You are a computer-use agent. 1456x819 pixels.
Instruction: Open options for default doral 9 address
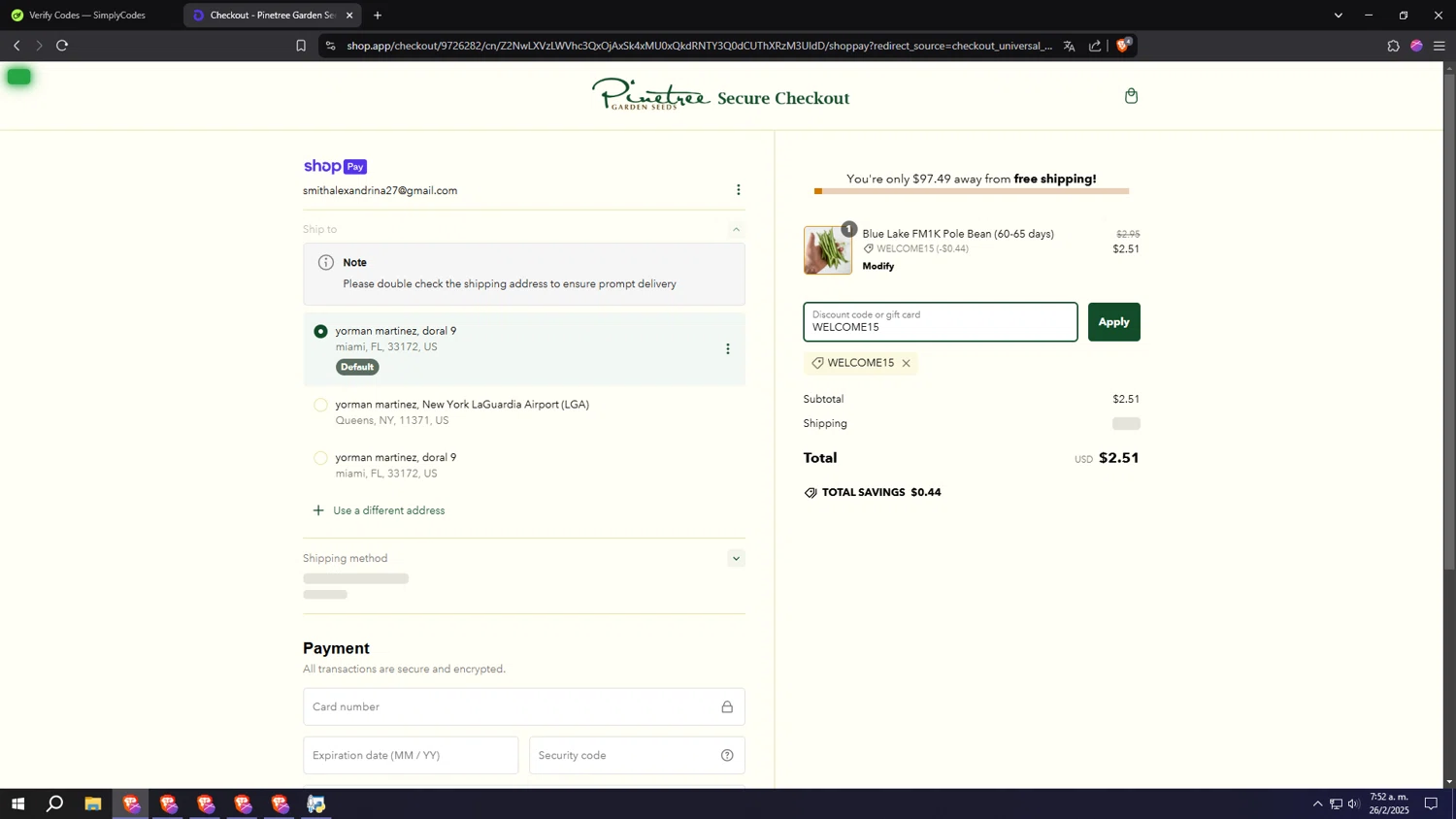pyautogui.click(x=728, y=349)
